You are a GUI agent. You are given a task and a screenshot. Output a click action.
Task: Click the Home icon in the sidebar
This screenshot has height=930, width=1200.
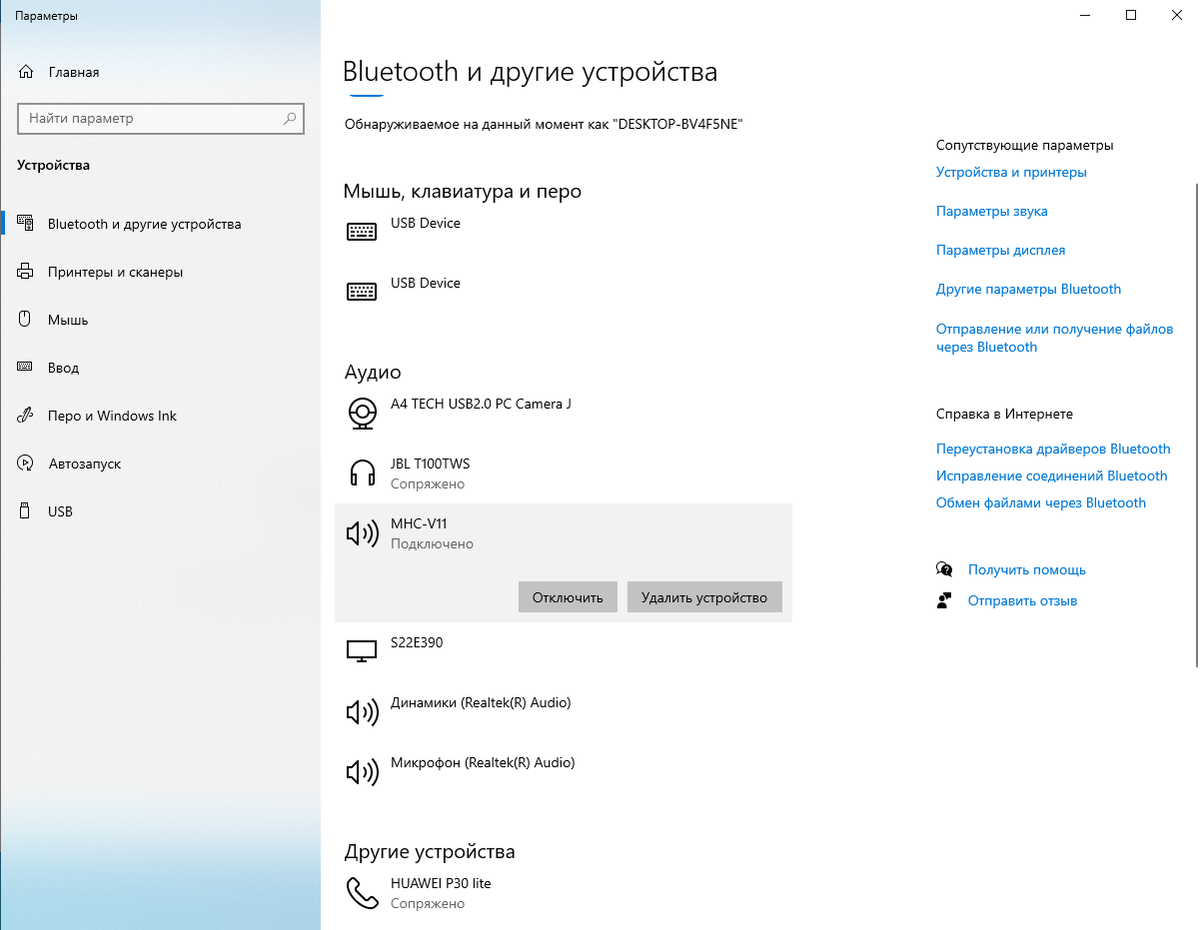pos(26,72)
